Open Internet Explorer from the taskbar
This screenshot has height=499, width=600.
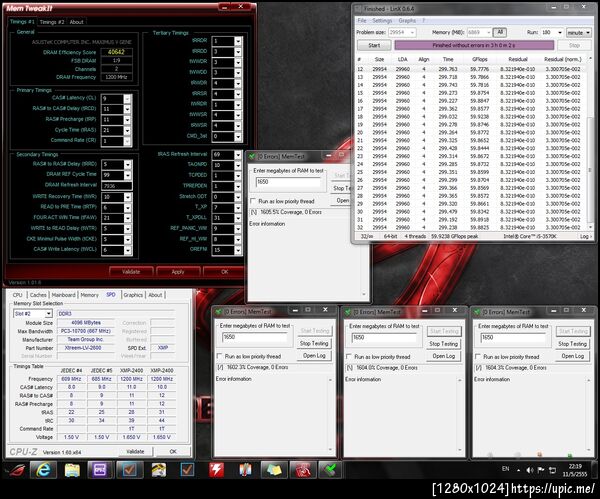[x=43, y=470]
